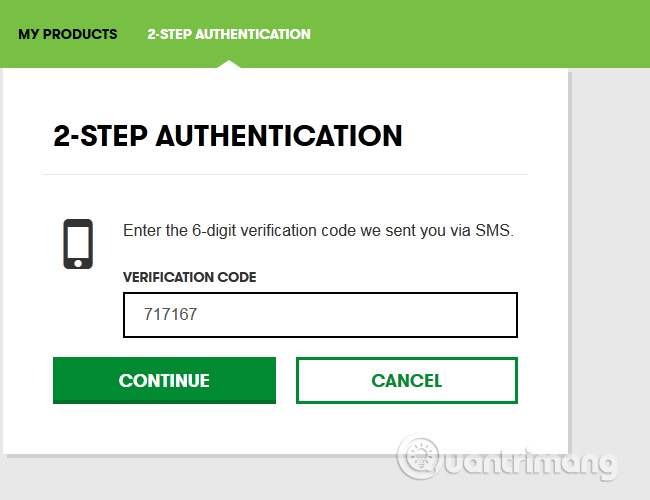Click the white triangle pointer under the active tab
The height and width of the screenshot is (500, 650).
click(229, 64)
